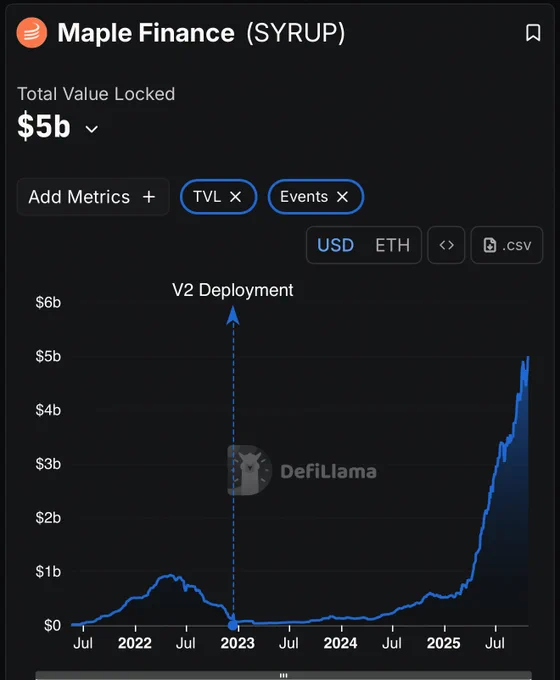Click the $1b y-axis label

click(48, 571)
